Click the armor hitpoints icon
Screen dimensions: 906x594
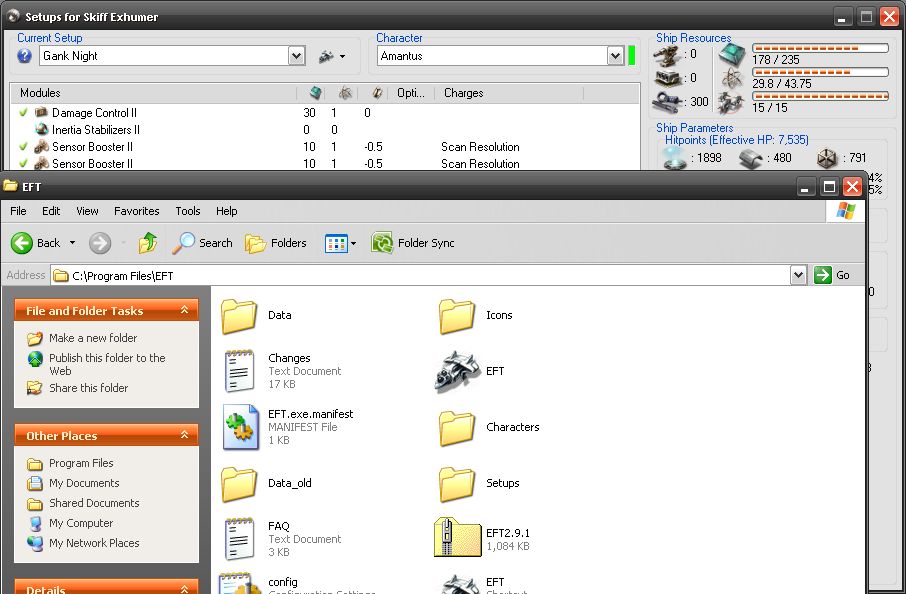pyautogui.click(x=751, y=158)
